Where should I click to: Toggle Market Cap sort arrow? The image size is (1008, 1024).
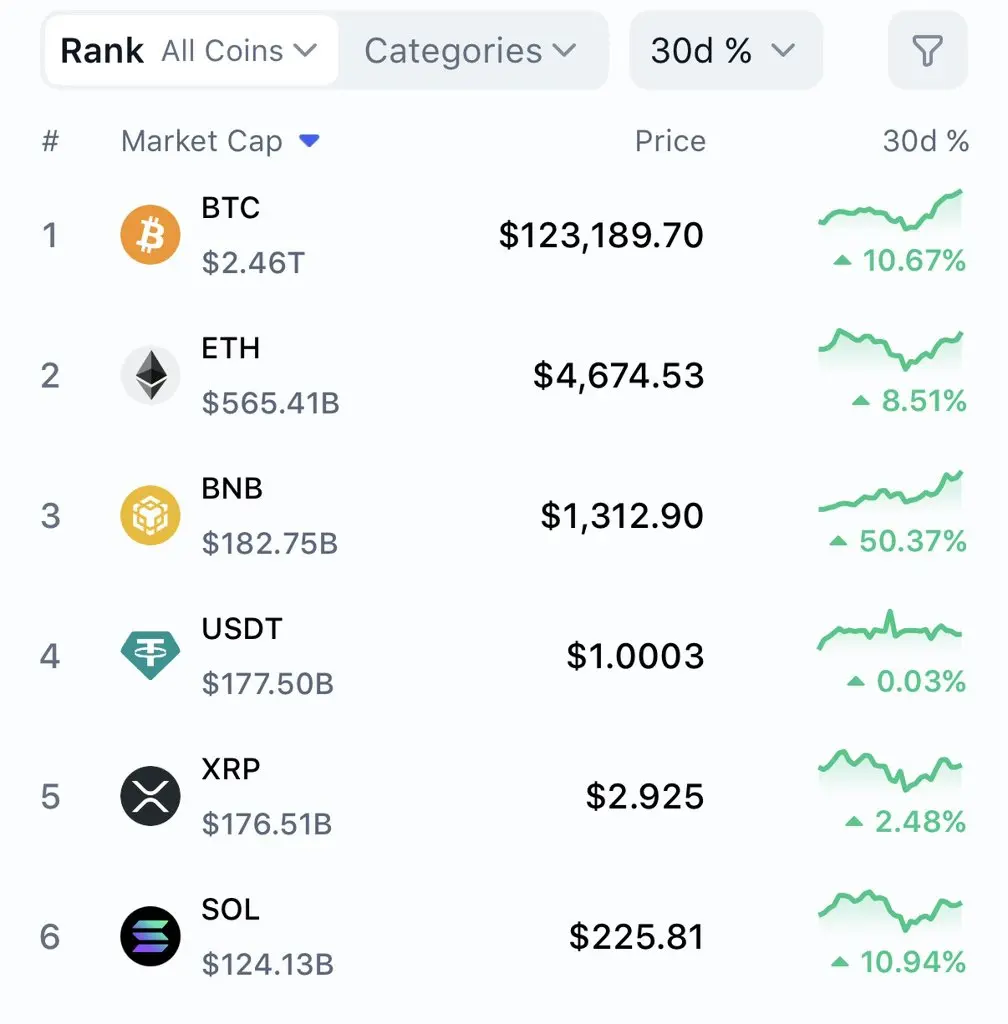tap(309, 140)
